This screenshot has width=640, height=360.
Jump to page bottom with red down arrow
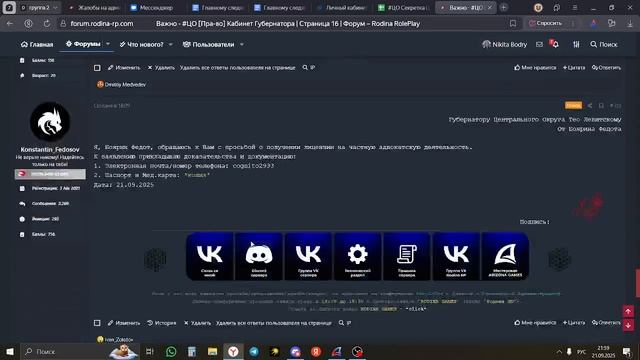(628, 325)
